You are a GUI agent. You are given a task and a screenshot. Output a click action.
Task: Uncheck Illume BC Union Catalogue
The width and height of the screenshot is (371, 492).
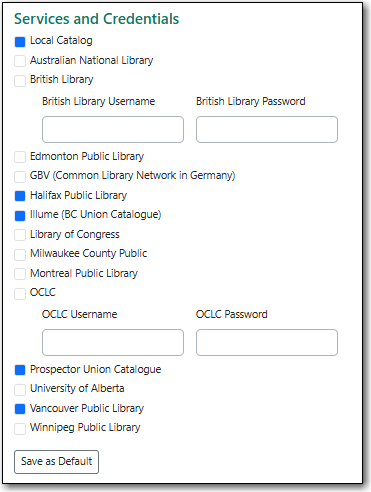(20, 216)
